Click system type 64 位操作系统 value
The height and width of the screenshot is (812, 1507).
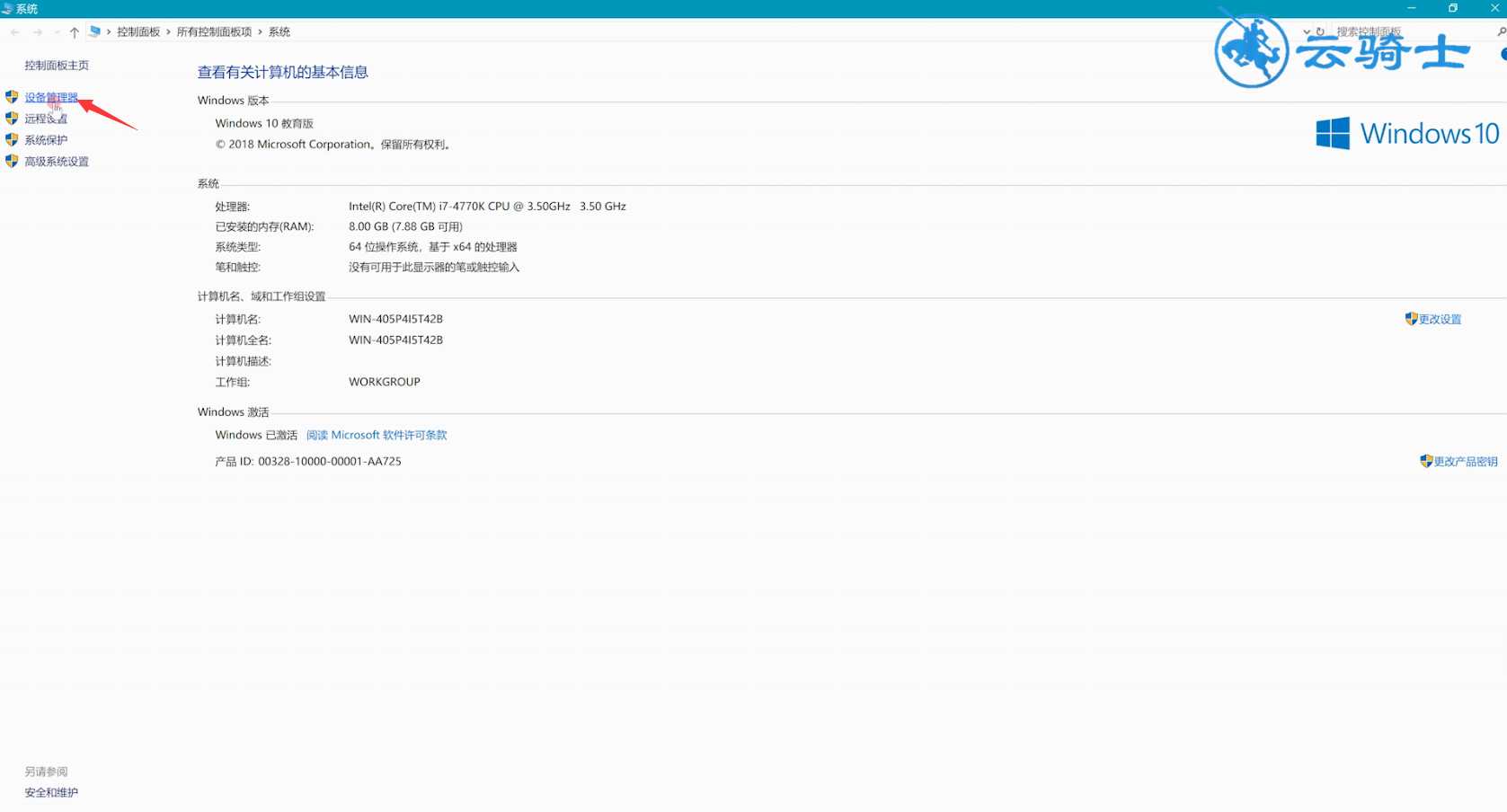point(433,247)
